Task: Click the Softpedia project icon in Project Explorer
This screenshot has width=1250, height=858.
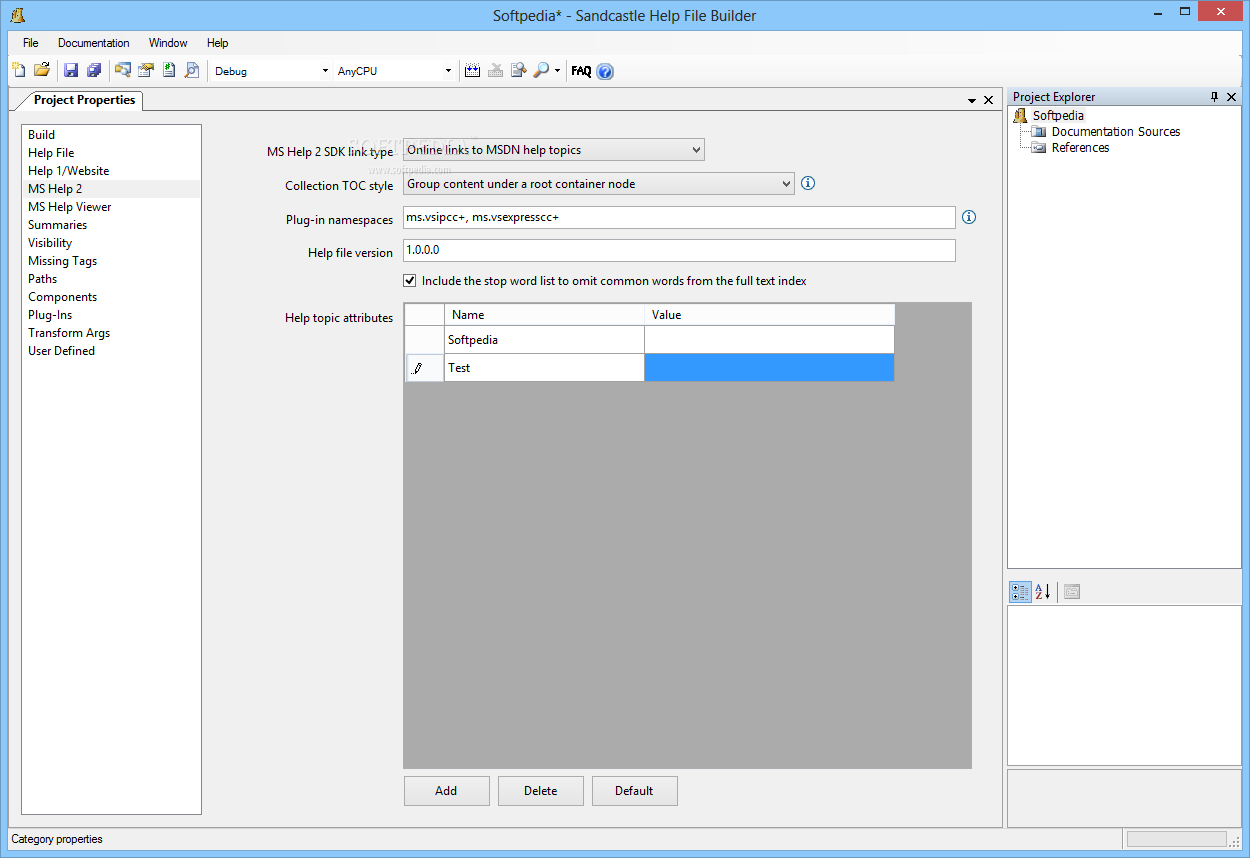Action: [x=1020, y=116]
